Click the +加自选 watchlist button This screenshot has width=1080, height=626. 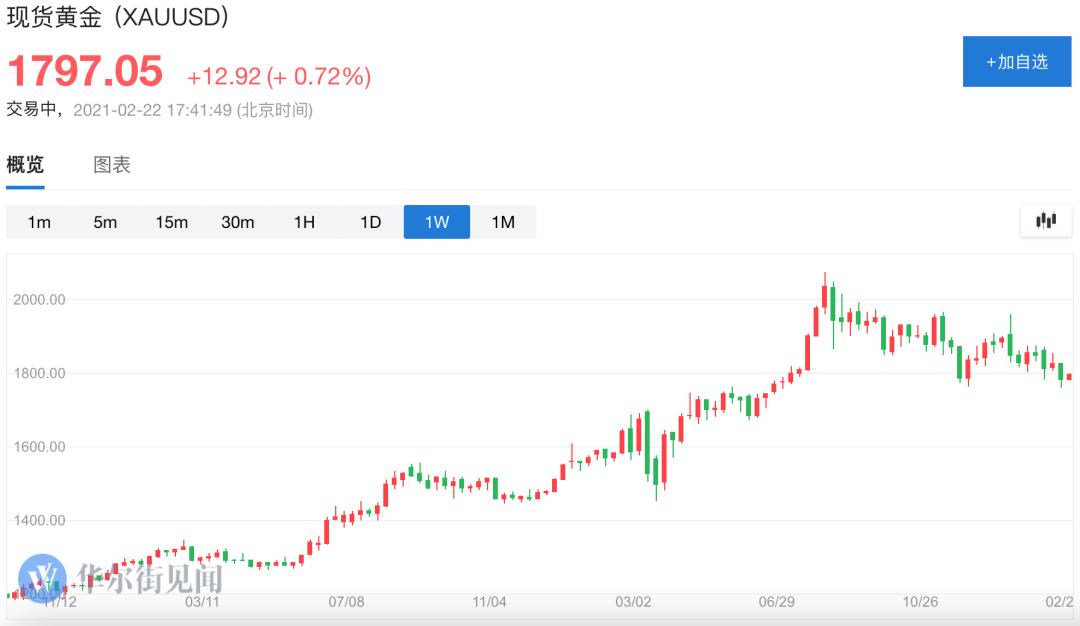(x=1017, y=61)
